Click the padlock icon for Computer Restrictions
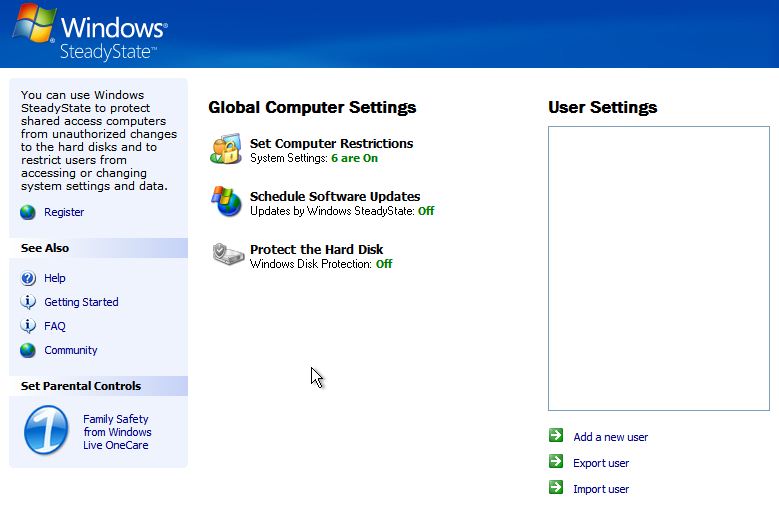 226,149
